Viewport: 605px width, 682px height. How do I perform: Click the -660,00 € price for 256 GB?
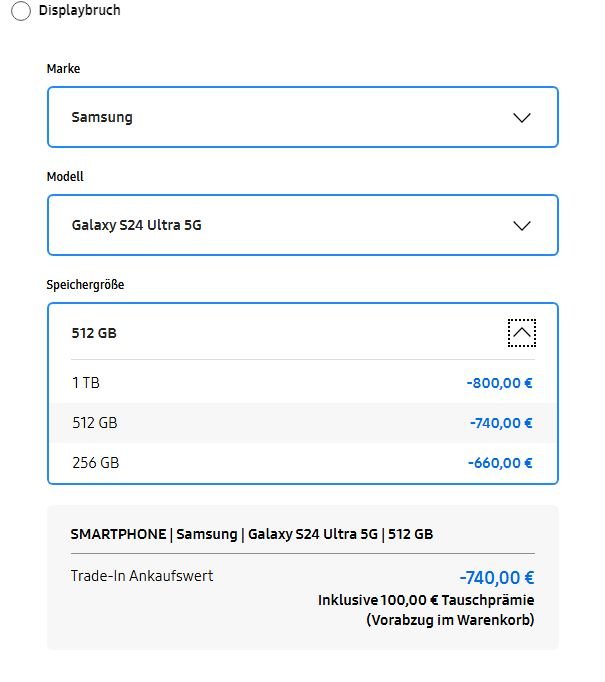point(499,463)
